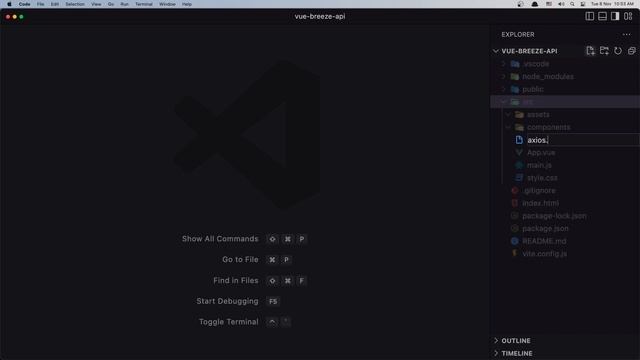Click the .gitignore git file icon
This screenshot has height=360, width=640.
514,191
